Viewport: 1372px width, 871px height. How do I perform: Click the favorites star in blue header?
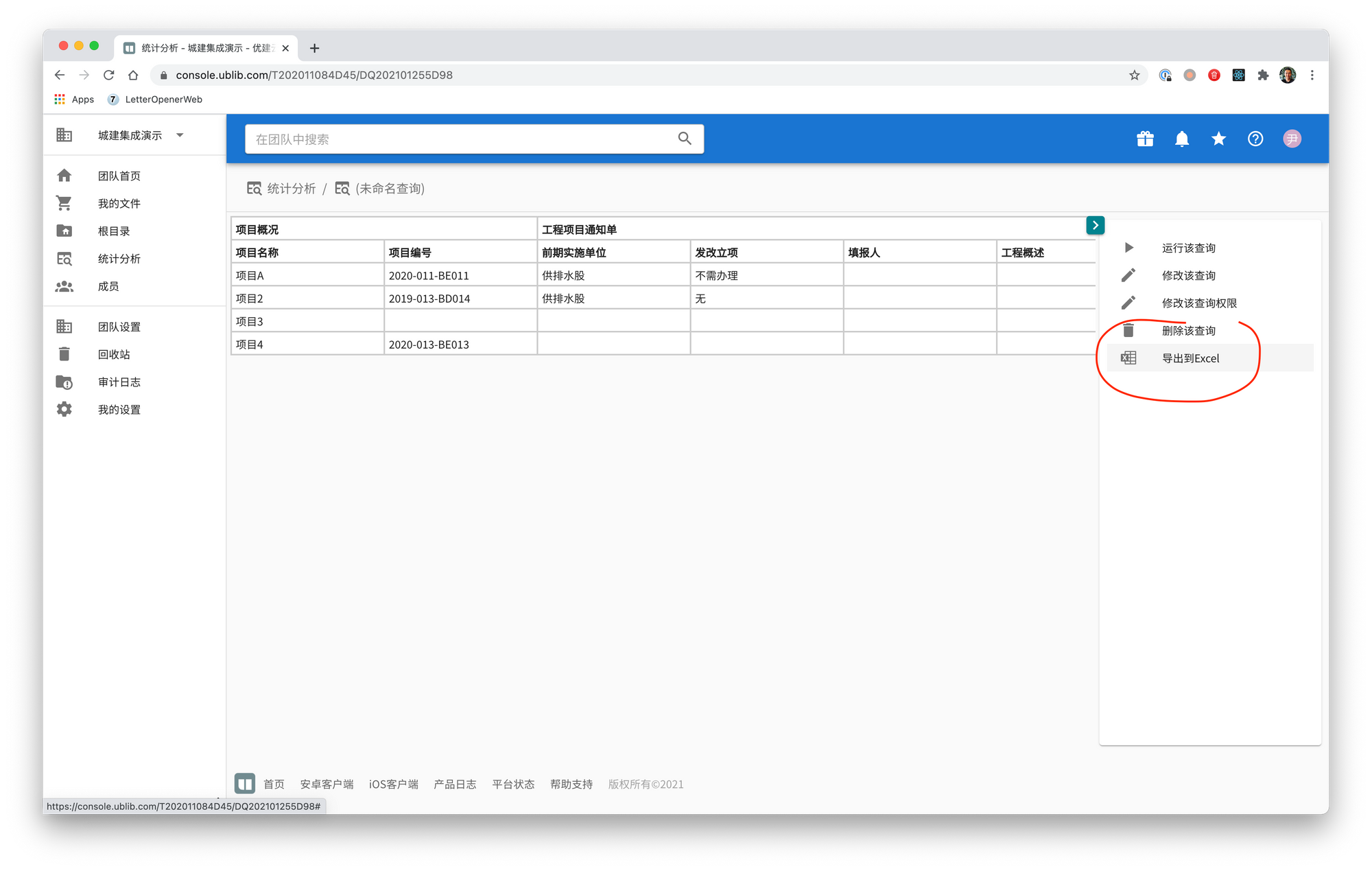1218,139
